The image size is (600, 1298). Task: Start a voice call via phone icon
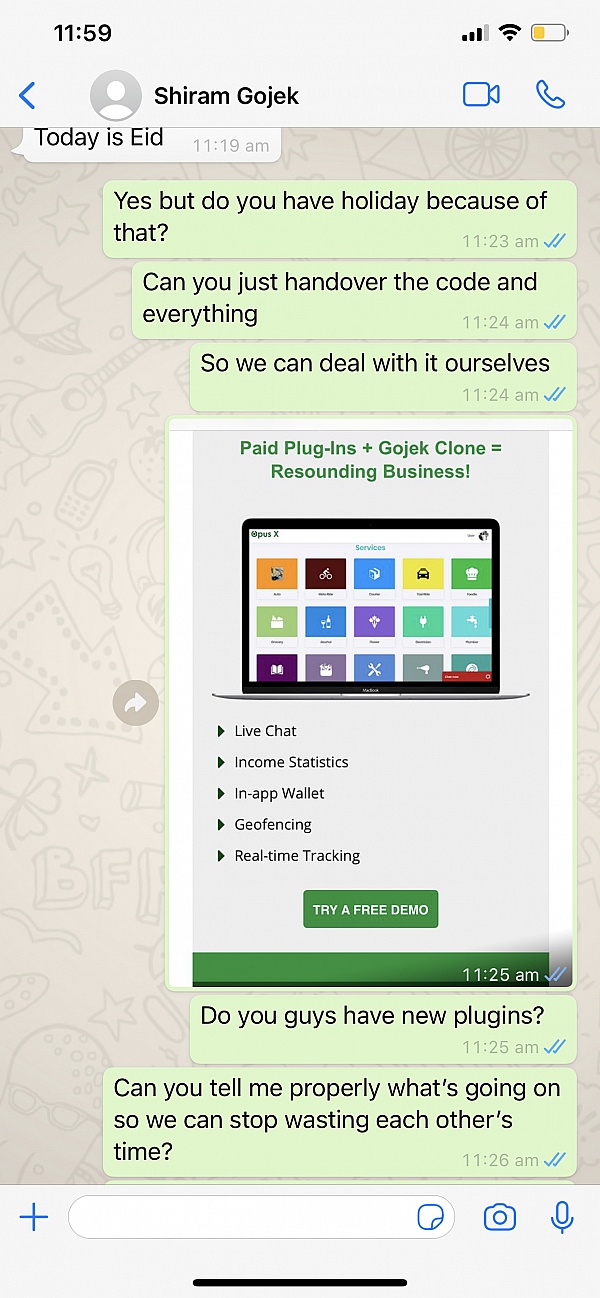tap(550, 95)
